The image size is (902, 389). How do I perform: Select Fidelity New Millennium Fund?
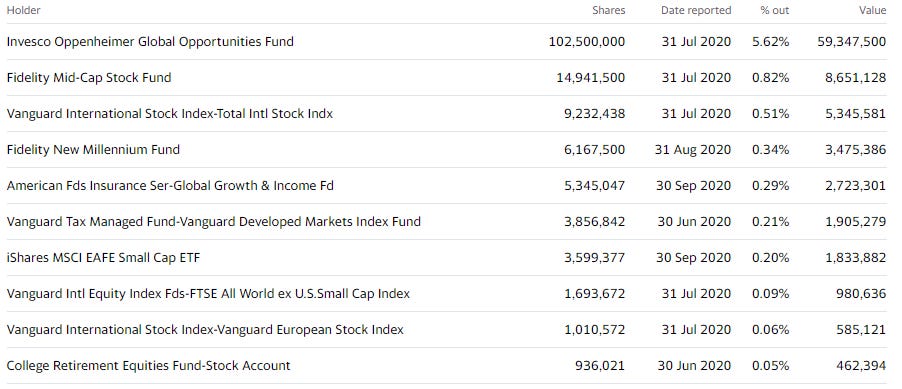pos(93,150)
